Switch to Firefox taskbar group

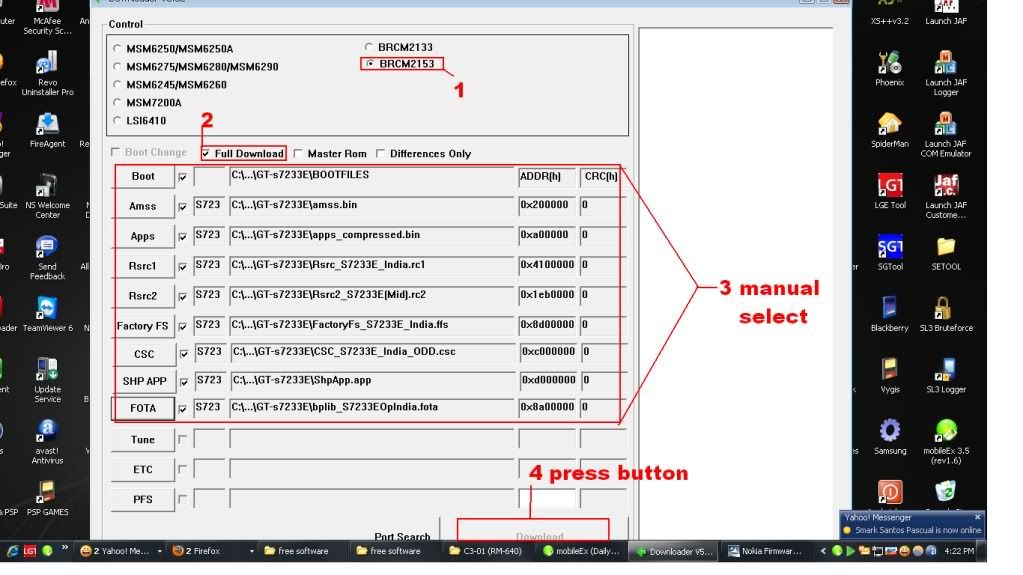211,551
